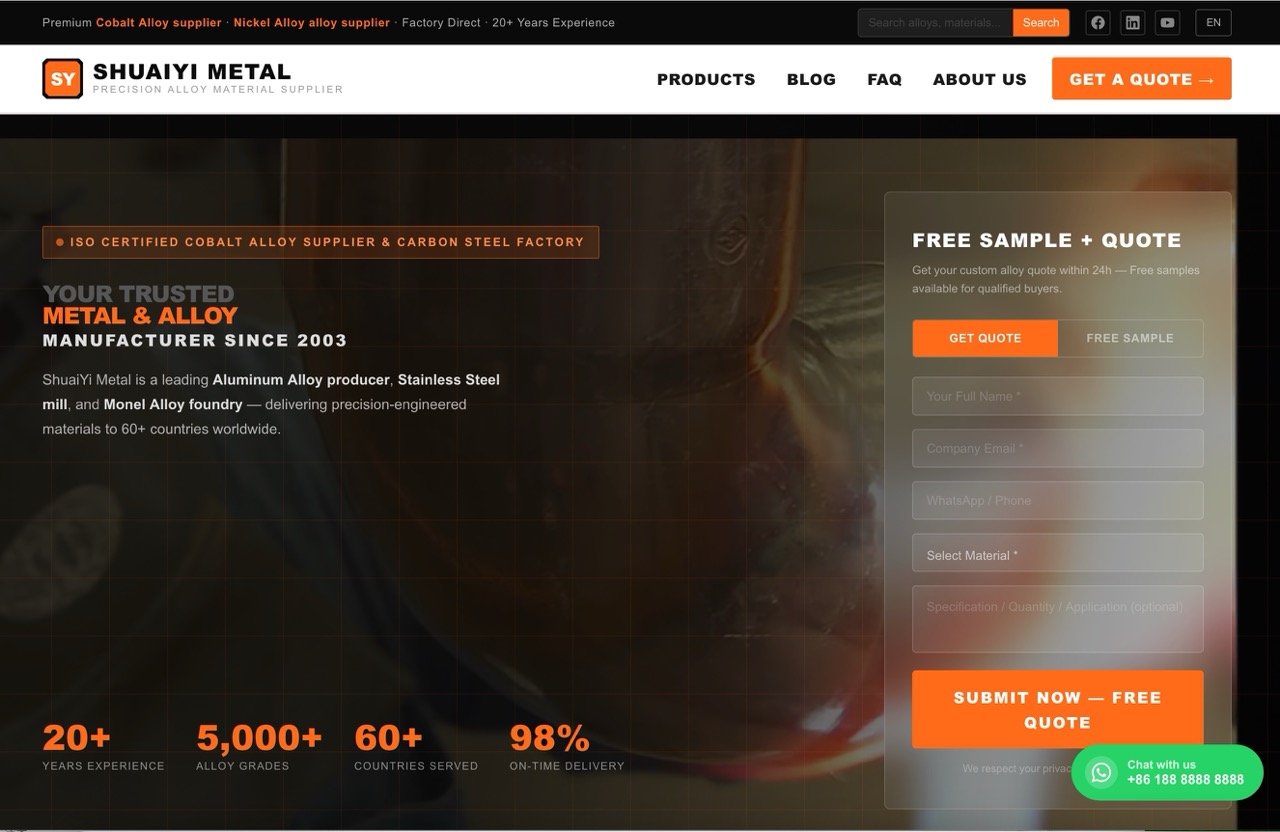The image size is (1280, 832).
Task: Open the LinkedIn social icon
Action: [1132, 23]
